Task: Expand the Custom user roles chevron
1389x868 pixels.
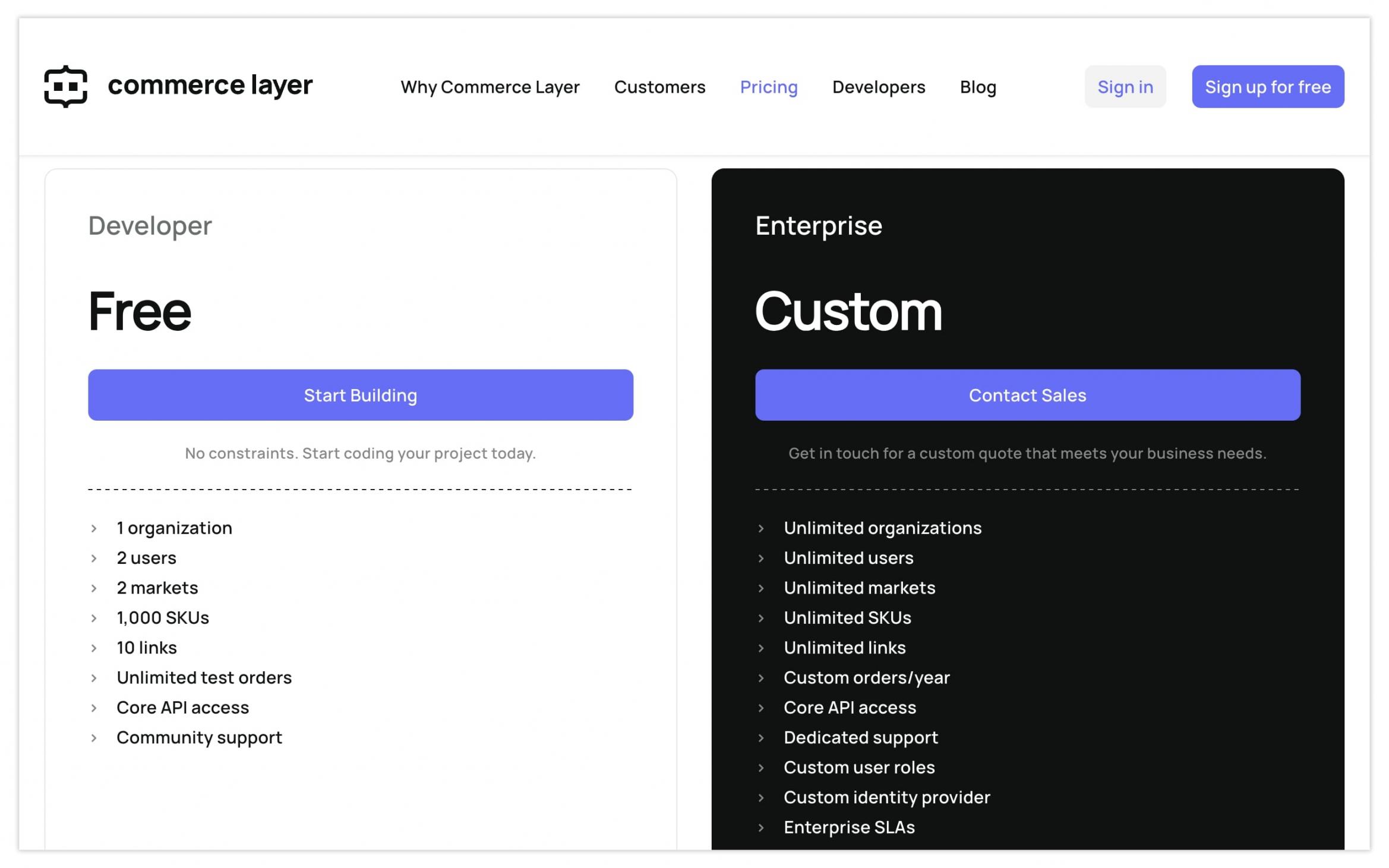Action: (761, 768)
